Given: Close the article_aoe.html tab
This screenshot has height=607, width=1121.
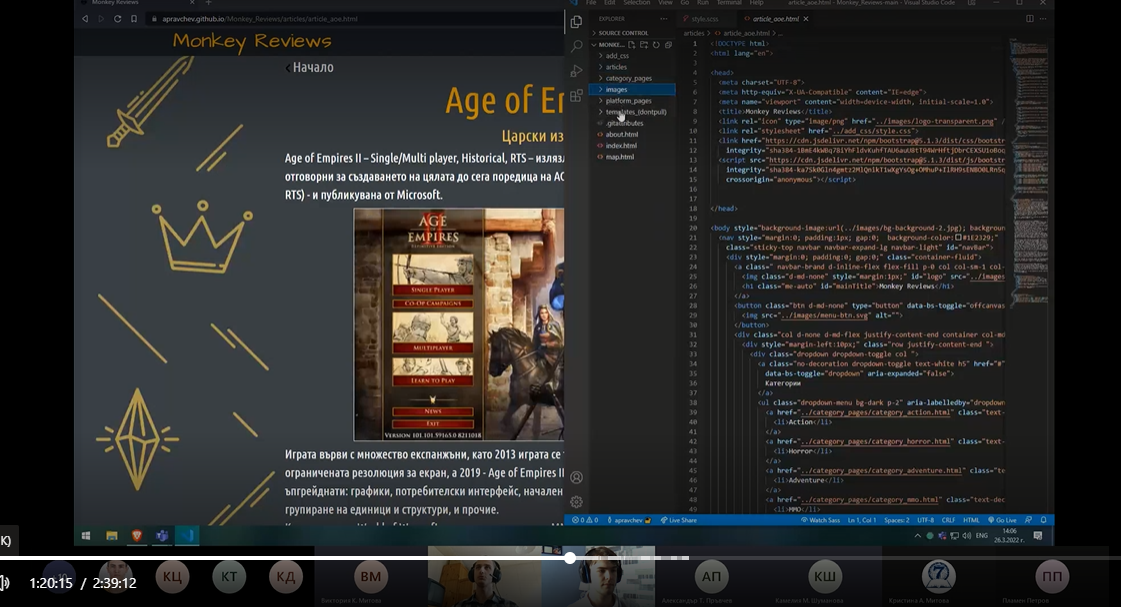Looking at the screenshot, I should coord(806,19).
